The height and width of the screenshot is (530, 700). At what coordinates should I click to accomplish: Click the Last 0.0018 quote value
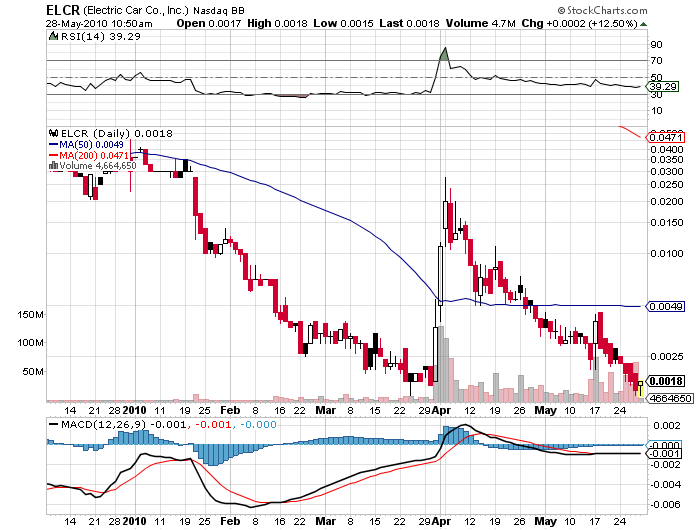tap(409, 23)
